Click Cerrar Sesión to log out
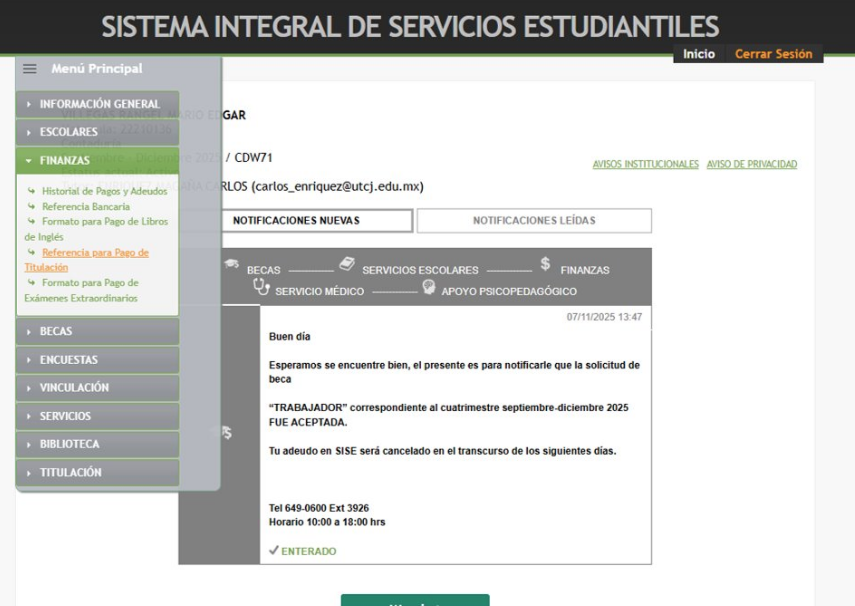The image size is (855, 606). click(773, 54)
